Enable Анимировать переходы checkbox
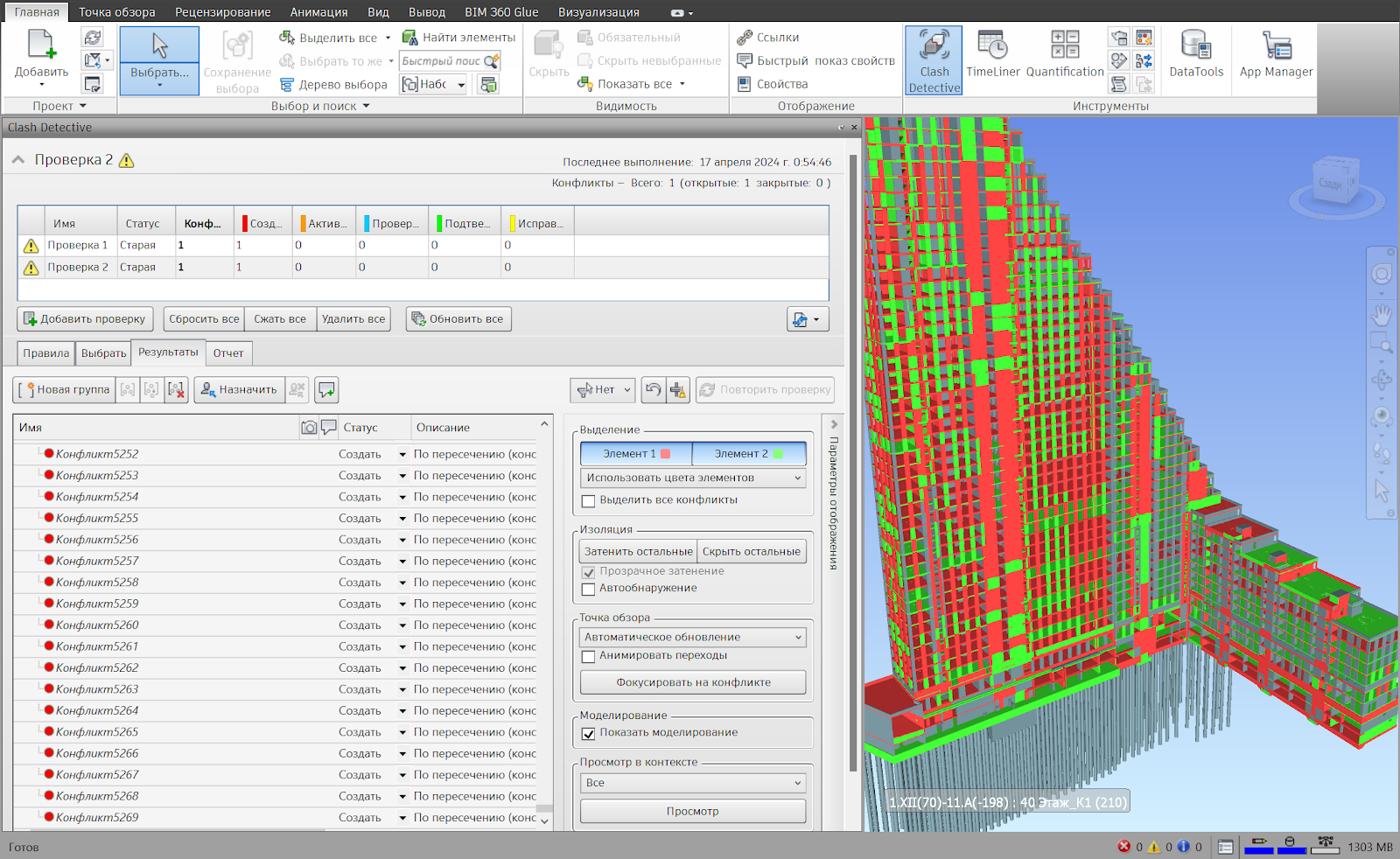The height and width of the screenshot is (859, 1400). 588,656
